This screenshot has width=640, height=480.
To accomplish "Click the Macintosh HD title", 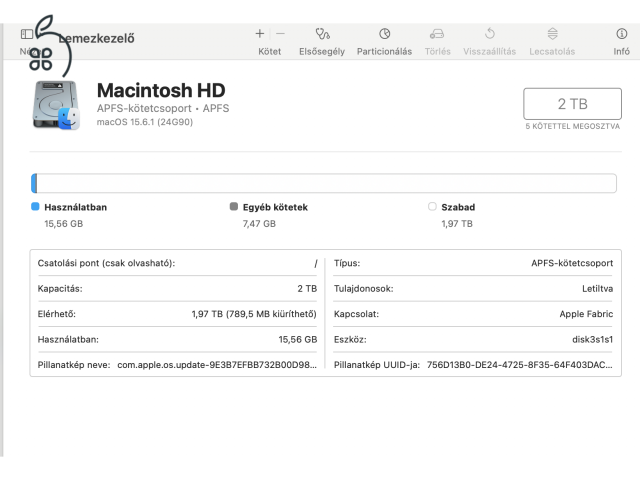I will 161,90.
